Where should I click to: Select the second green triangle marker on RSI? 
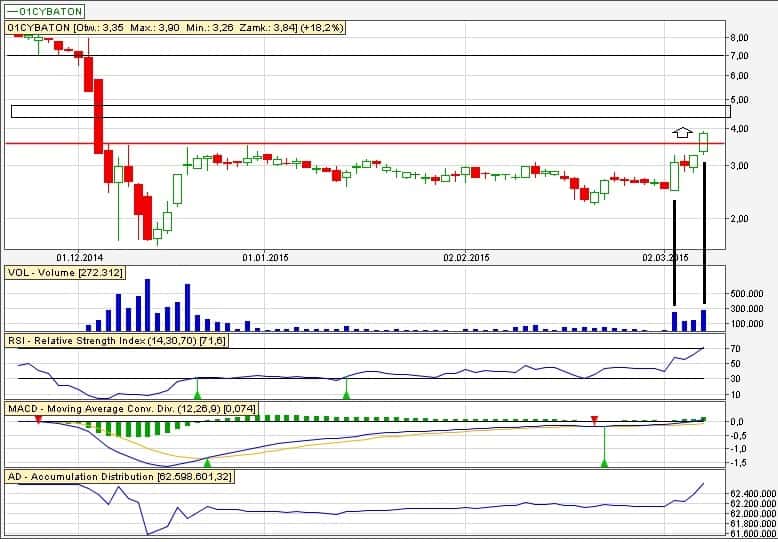(346, 396)
